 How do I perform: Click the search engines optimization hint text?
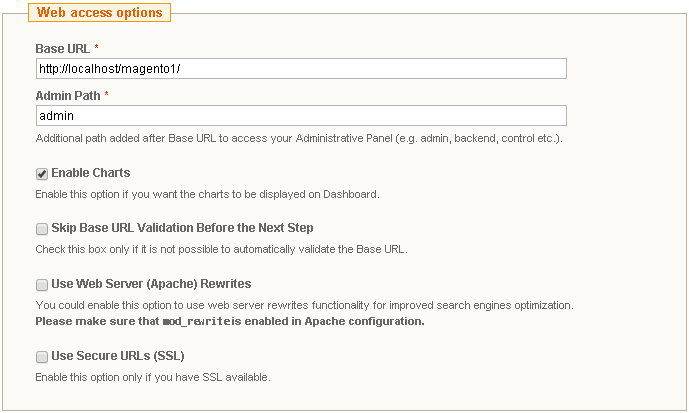[x=304, y=304]
